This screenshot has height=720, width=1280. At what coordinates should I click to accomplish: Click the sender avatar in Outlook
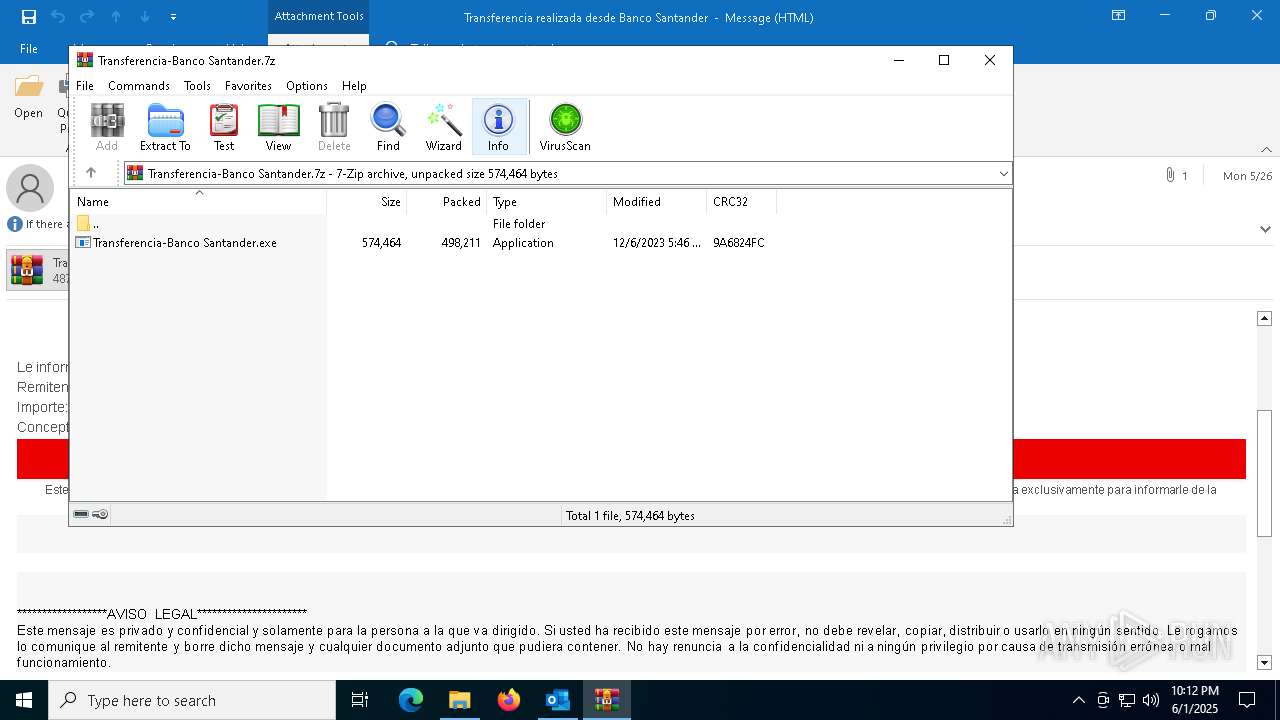click(30, 188)
